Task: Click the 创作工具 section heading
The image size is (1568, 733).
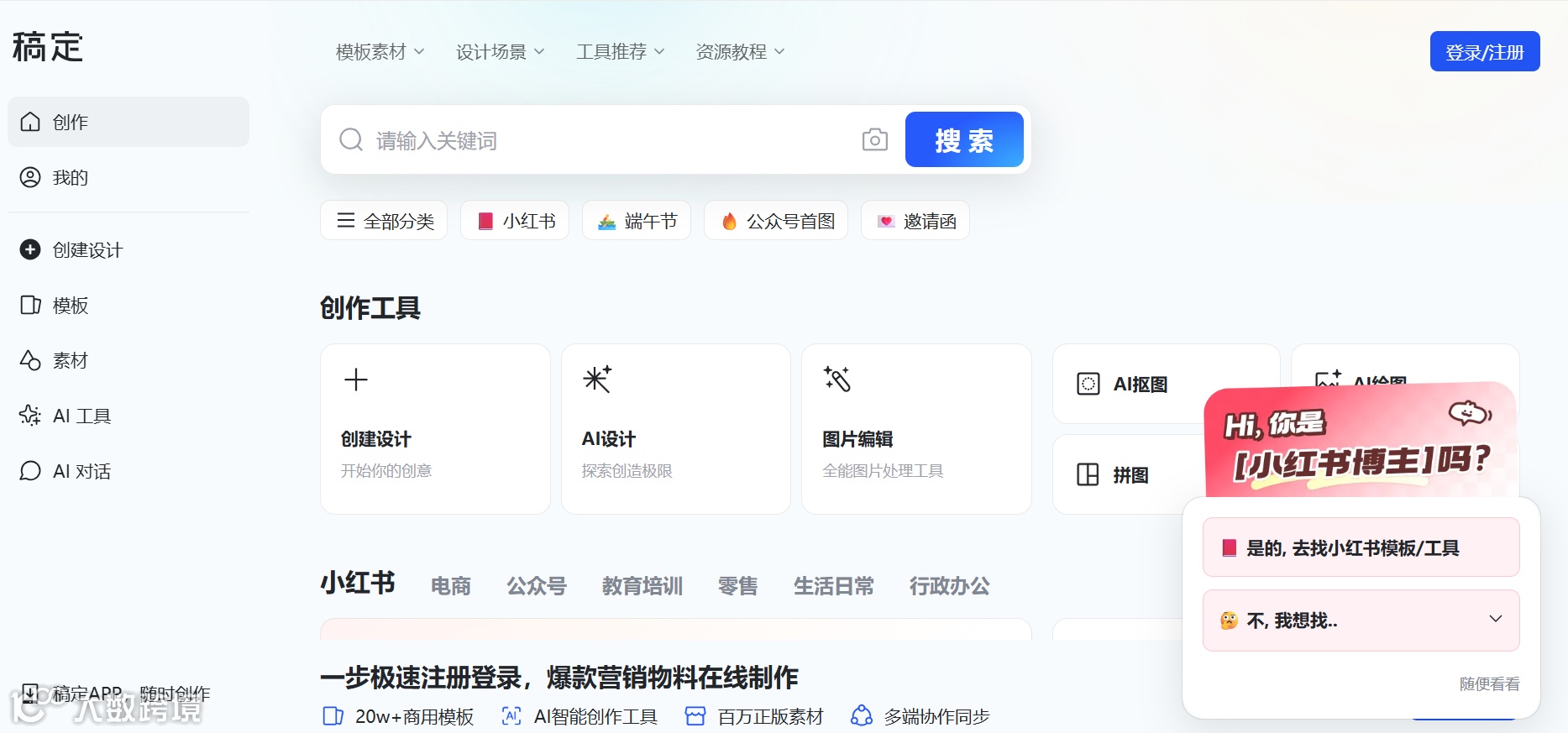Action: point(370,308)
